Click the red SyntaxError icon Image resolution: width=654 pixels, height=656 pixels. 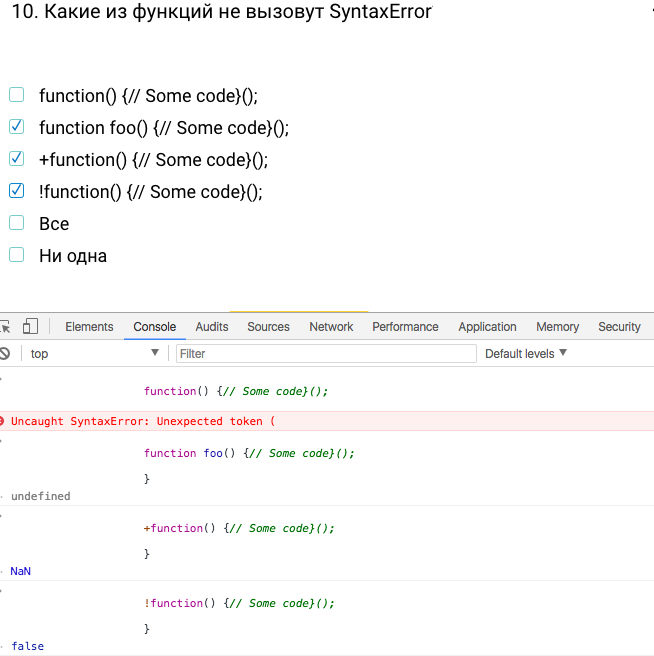point(2,421)
